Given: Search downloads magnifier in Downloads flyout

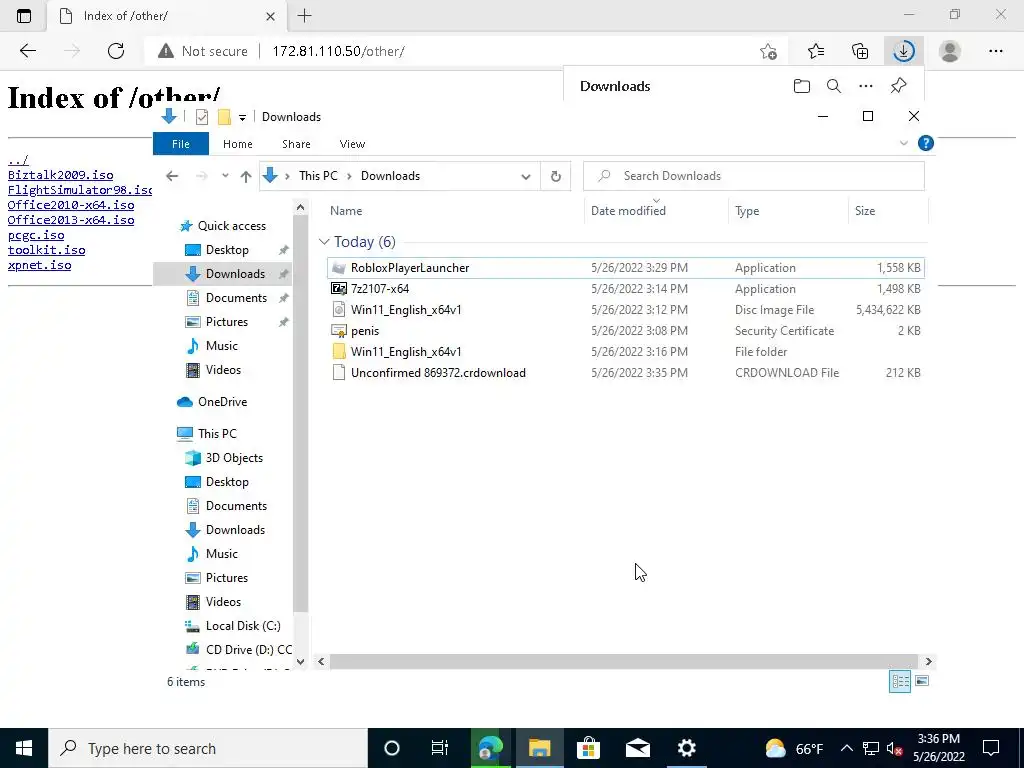Looking at the screenshot, I should click(833, 86).
